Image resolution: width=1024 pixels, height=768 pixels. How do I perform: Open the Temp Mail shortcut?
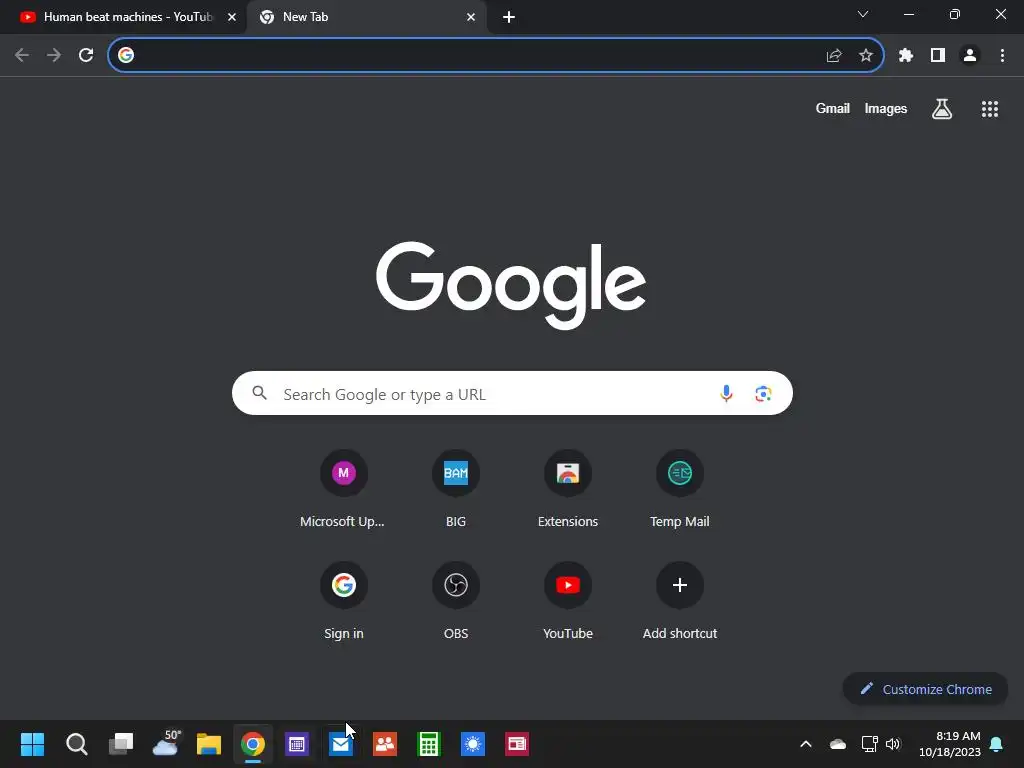click(x=680, y=488)
